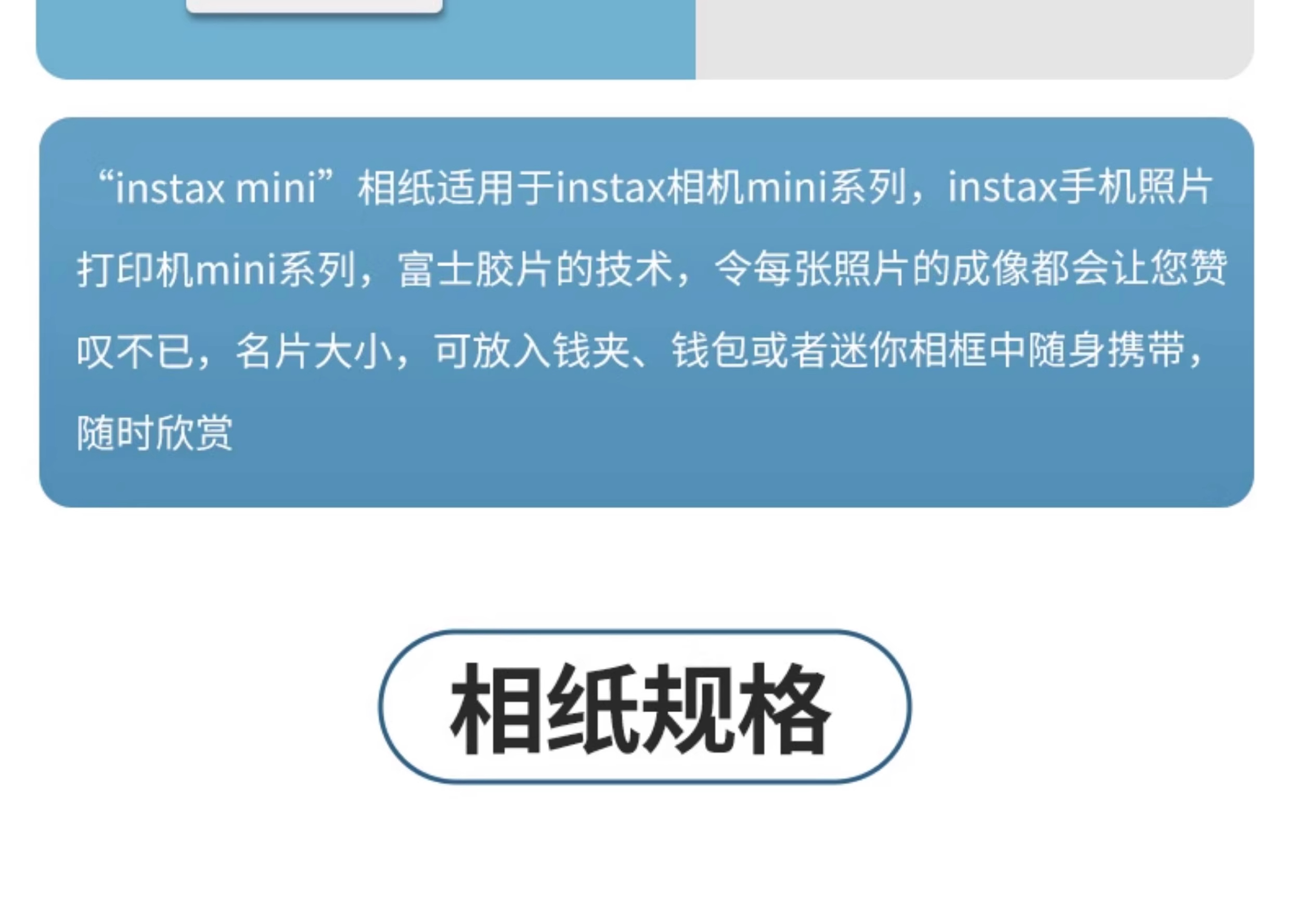
Task: Click the light gray panel at top right
Action: coord(974,39)
